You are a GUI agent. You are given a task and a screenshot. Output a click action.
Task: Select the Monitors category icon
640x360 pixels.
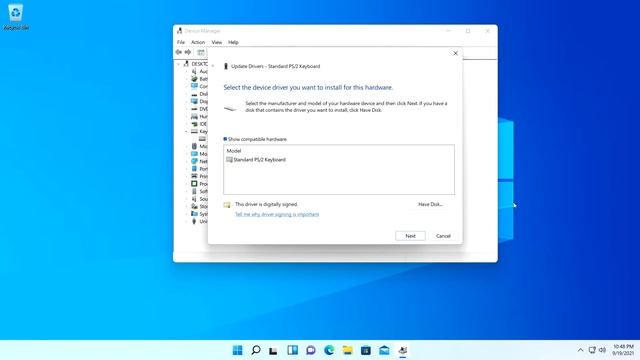[x=194, y=154]
